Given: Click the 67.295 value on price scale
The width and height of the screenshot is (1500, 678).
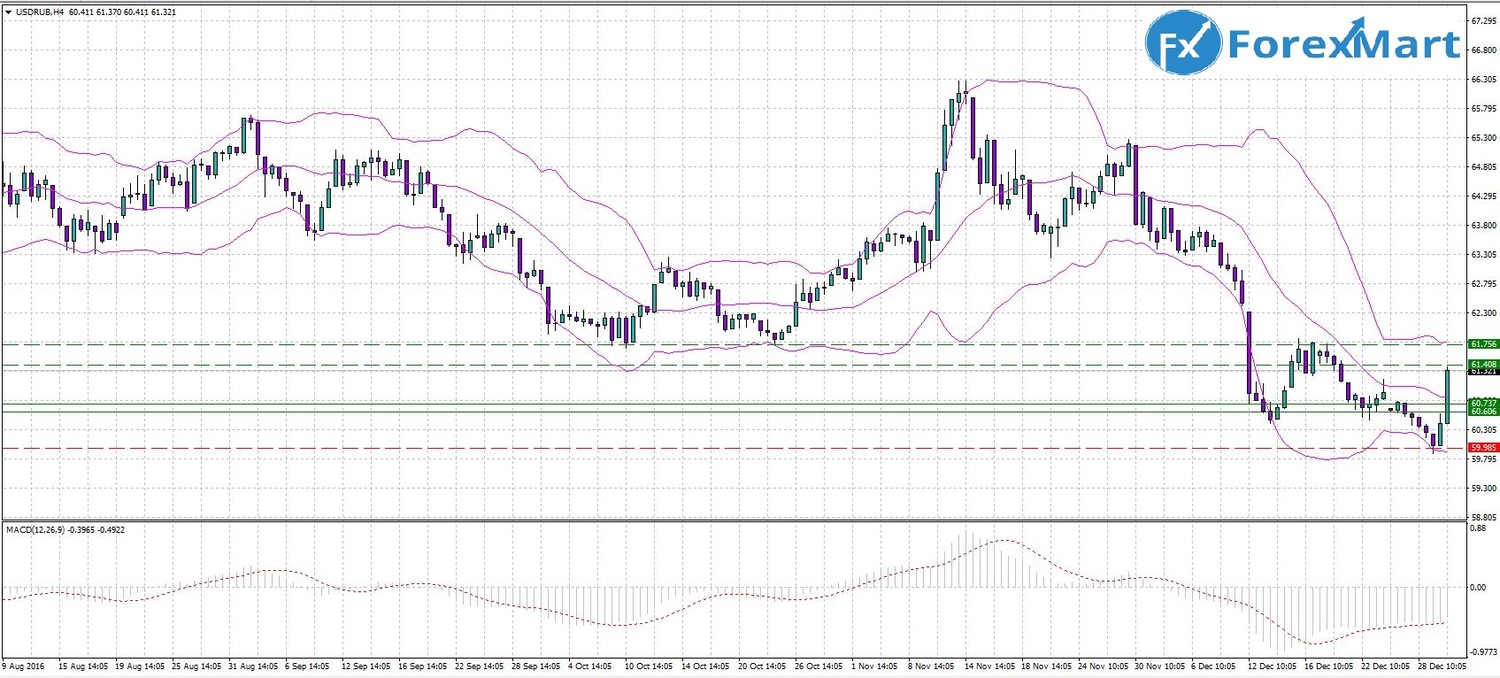Looking at the screenshot, I should pyautogui.click(x=1482, y=20).
